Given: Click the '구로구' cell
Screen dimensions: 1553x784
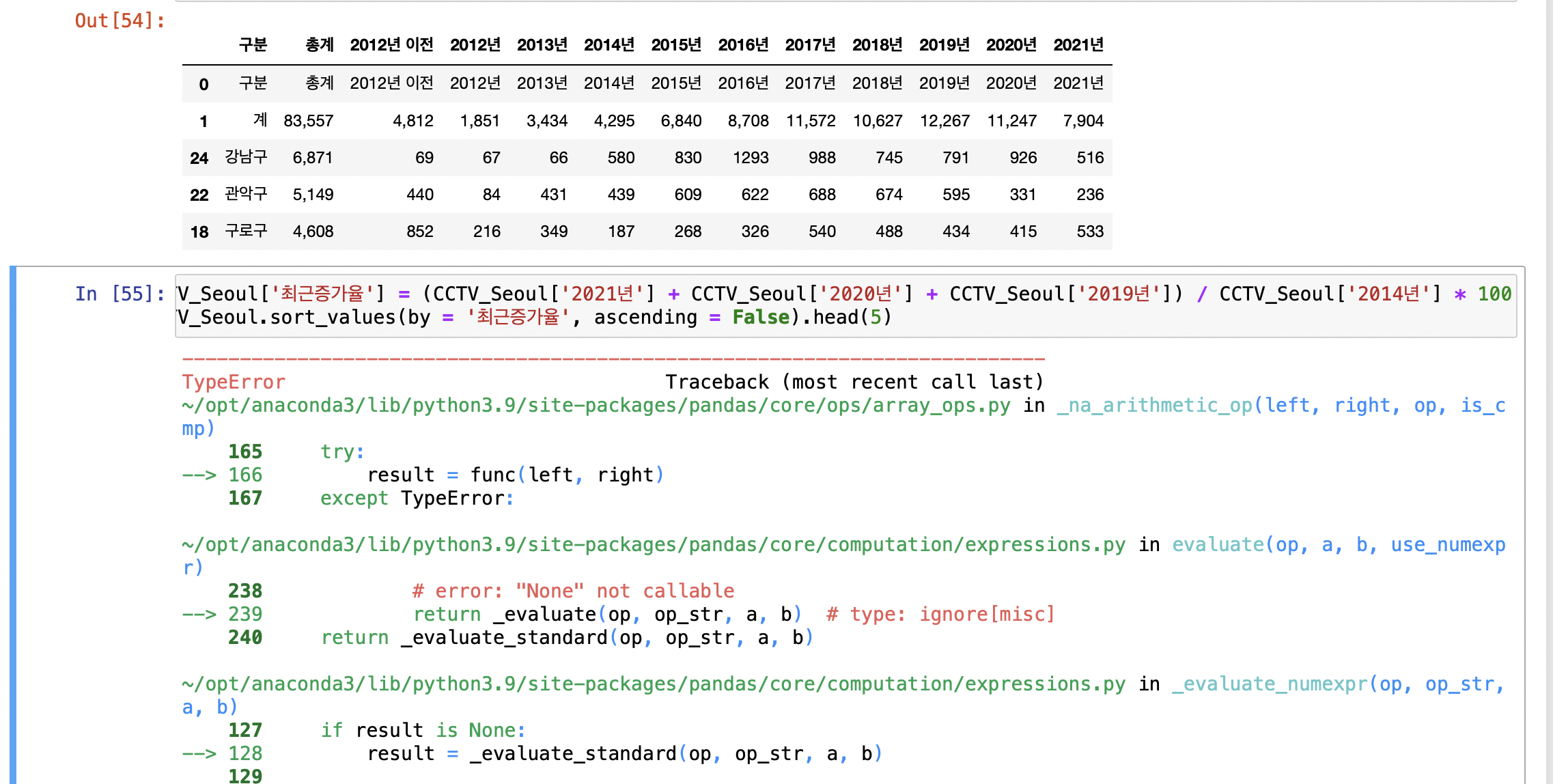Looking at the screenshot, I should tap(246, 231).
